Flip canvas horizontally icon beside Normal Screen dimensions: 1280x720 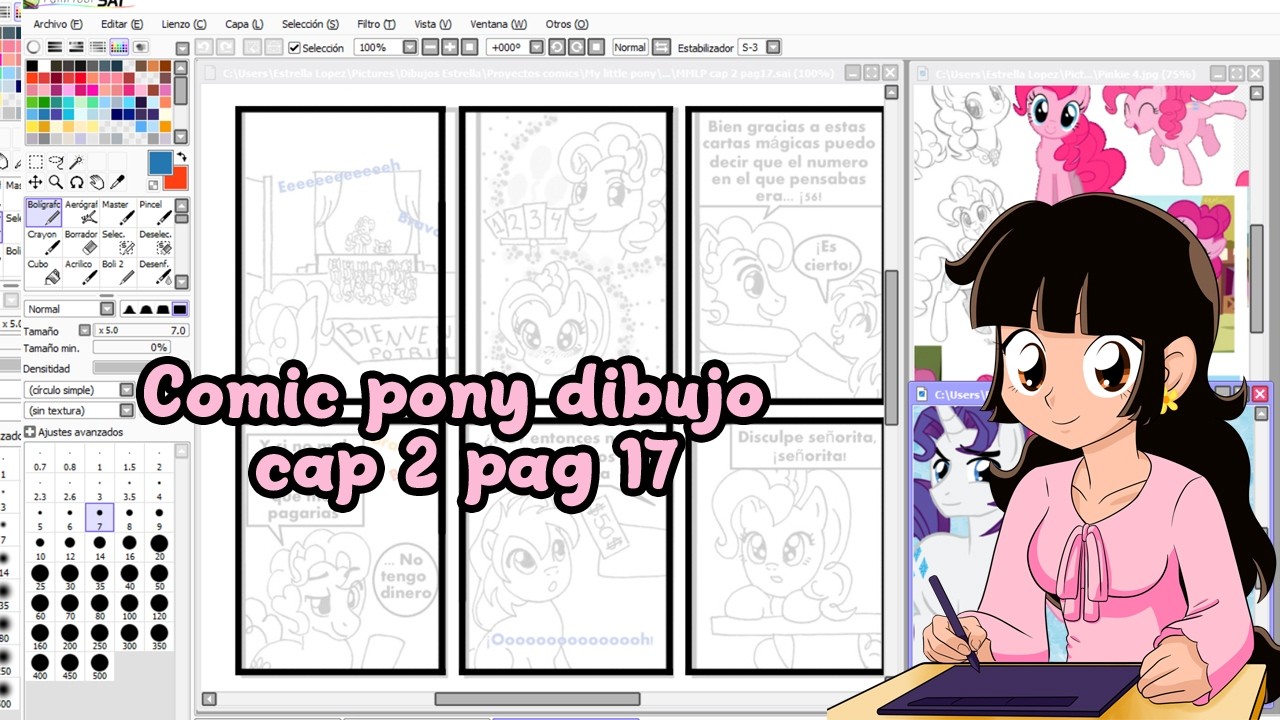point(661,47)
